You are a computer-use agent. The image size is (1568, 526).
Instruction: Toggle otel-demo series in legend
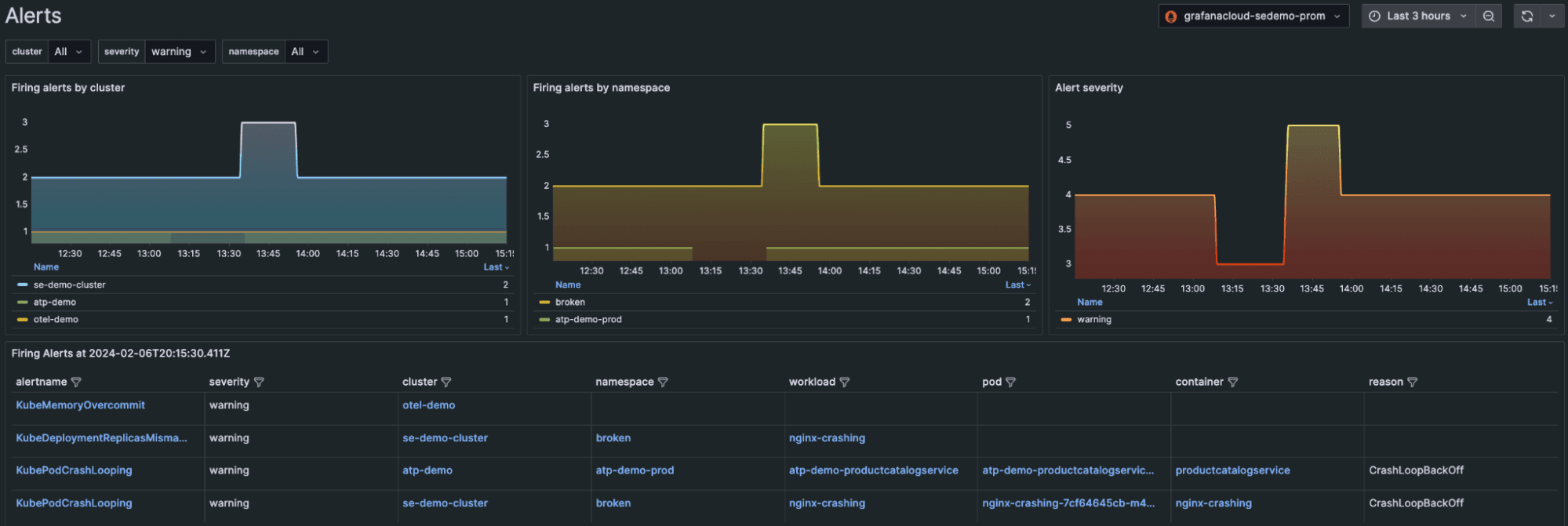click(x=56, y=320)
